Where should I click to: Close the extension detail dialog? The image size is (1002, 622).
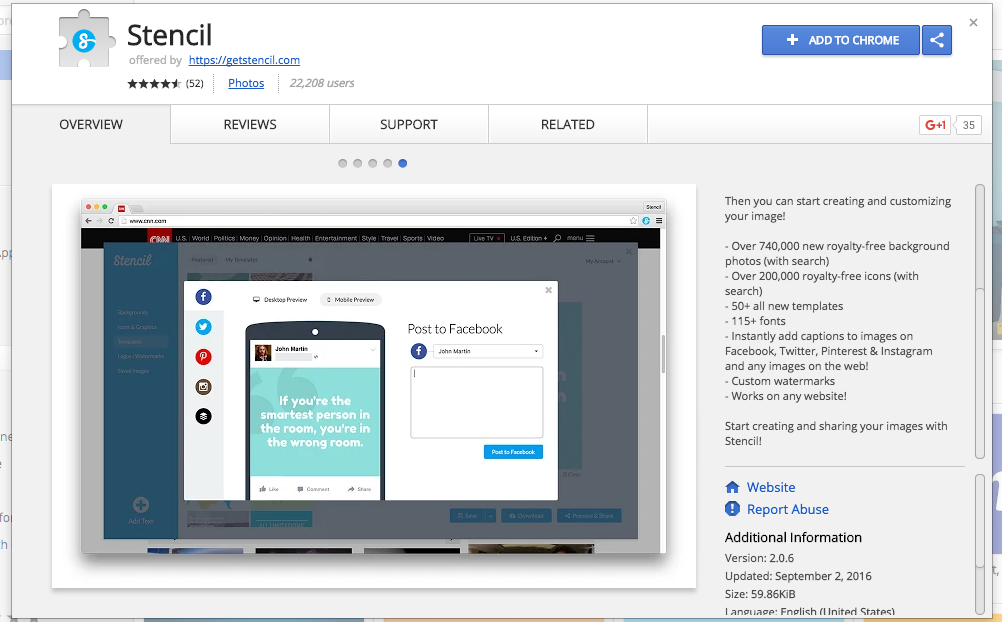point(973,22)
